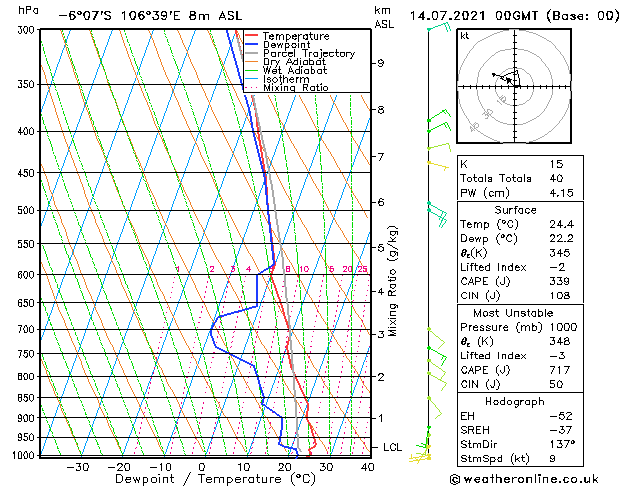The height and width of the screenshot is (486, 629).
Task: Click the mixing ratio label 25
Action: coord(362,269)
